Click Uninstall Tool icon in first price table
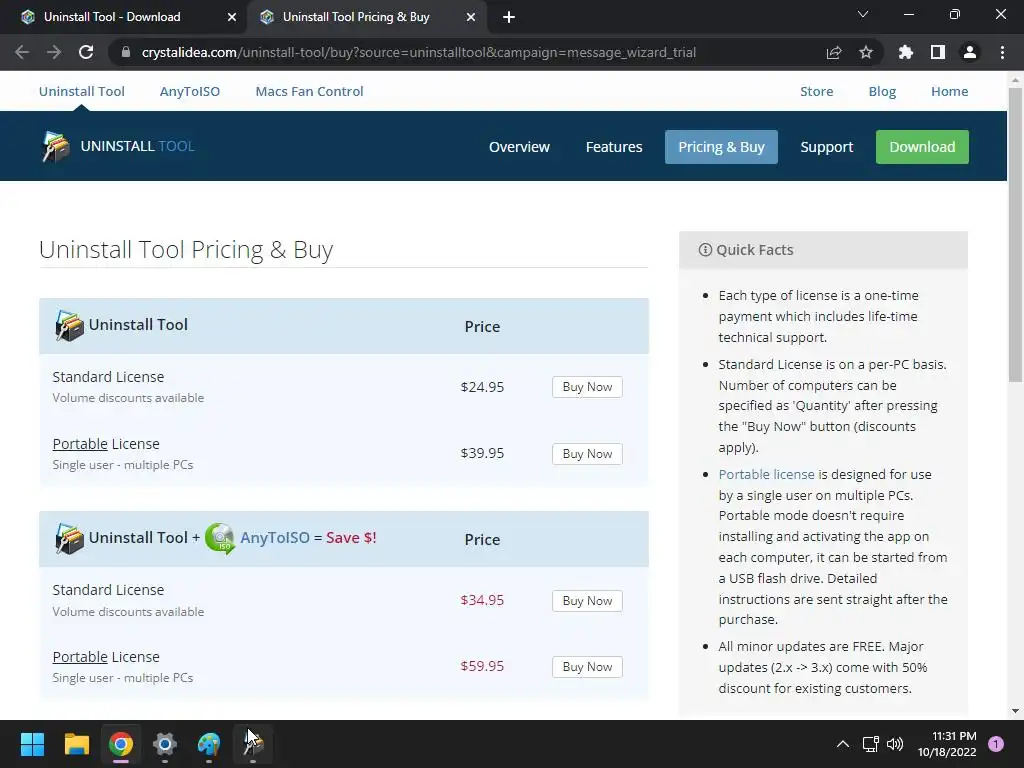 (x=69, y=325)
